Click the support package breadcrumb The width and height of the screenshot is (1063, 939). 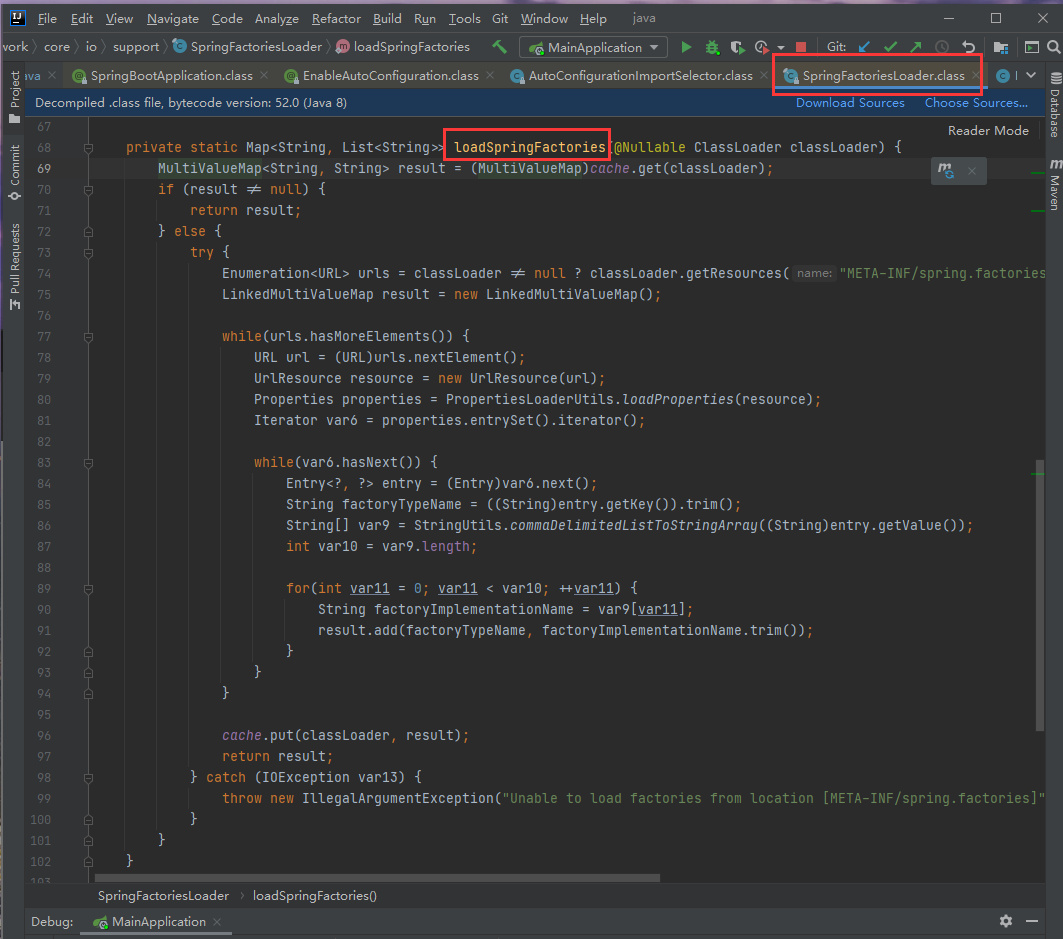136,47
